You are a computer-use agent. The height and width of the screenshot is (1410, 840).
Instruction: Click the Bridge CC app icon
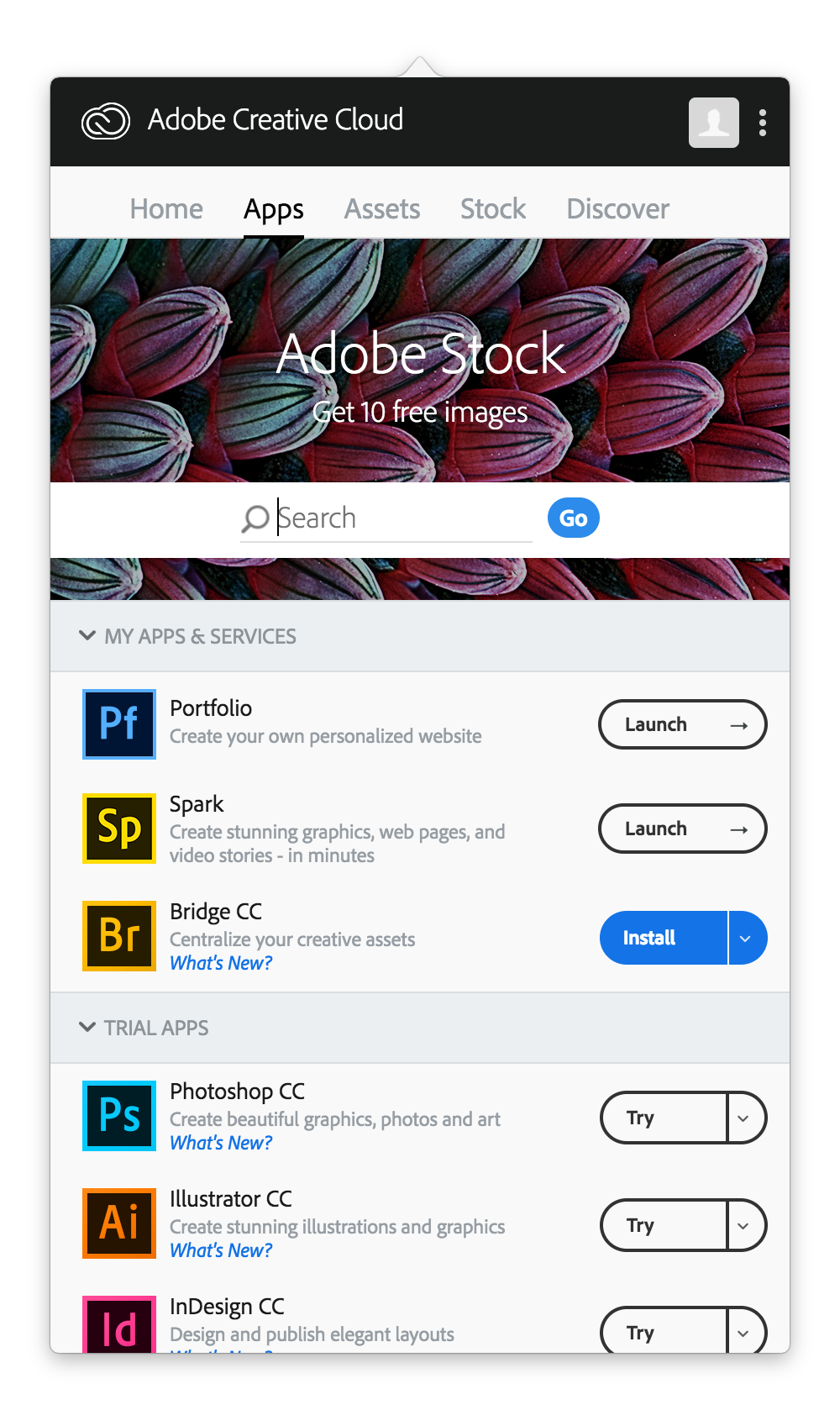point(118,936)
